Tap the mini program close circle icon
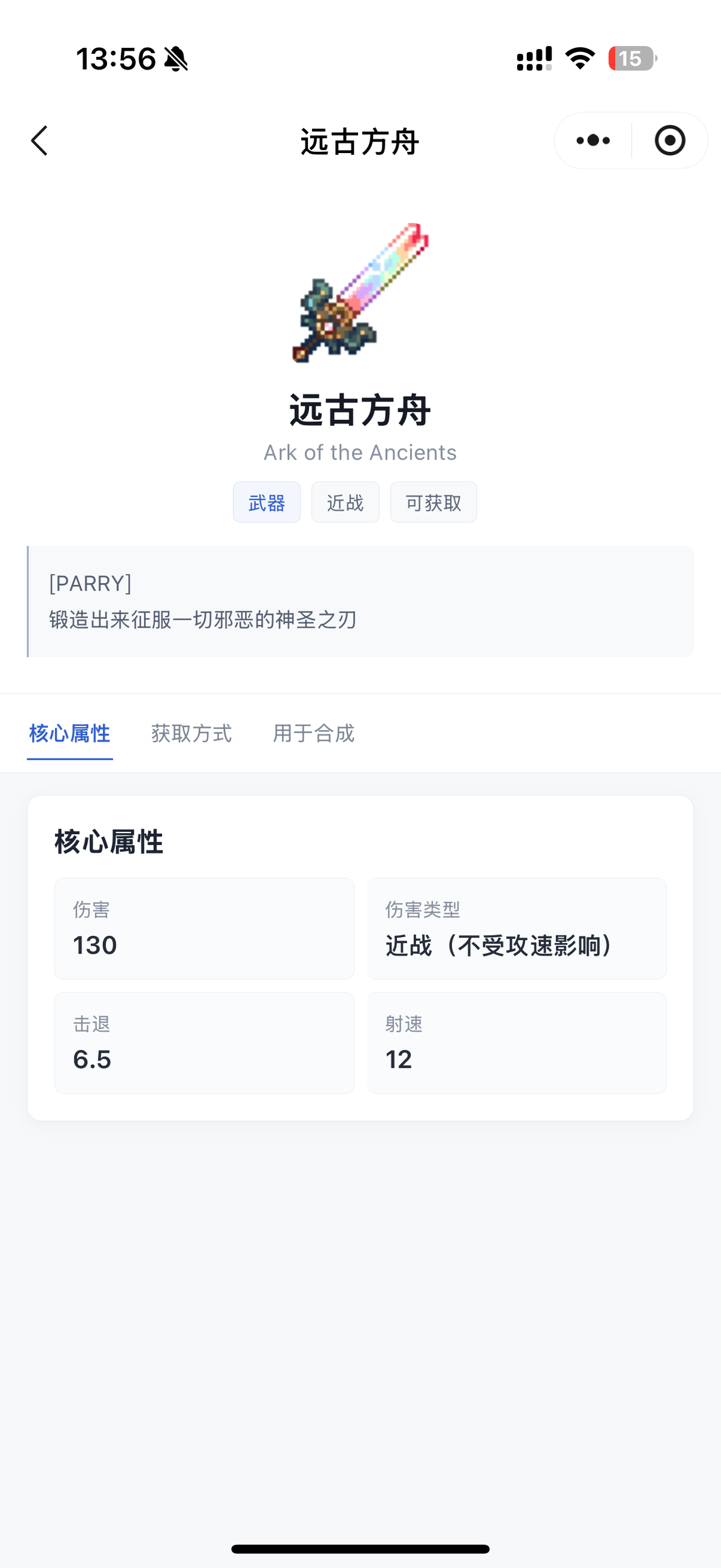This screenshot has width=721, height=1568. [x=670, y=140]
